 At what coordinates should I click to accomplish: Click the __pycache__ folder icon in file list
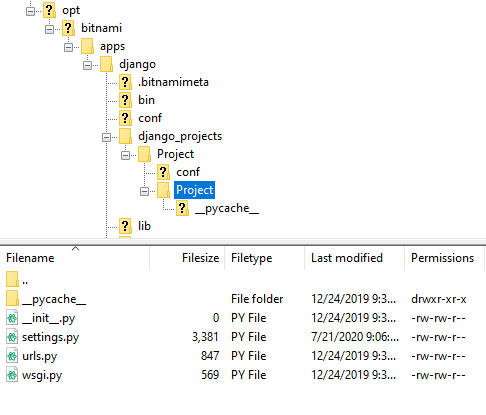(12, 299)
